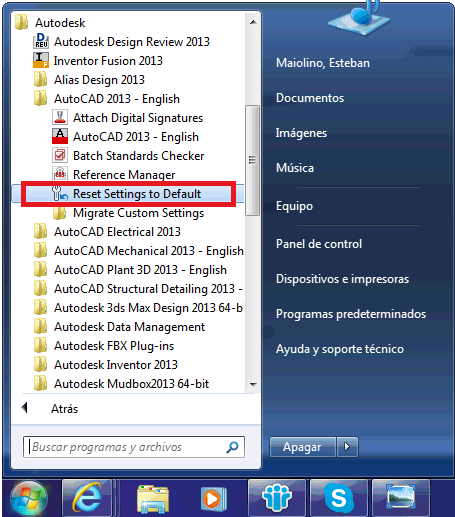The width and height of the screenshot is (455, 517).
Task: Launch Inventor Fusion 2013 icon
Action: coord(41,61)
